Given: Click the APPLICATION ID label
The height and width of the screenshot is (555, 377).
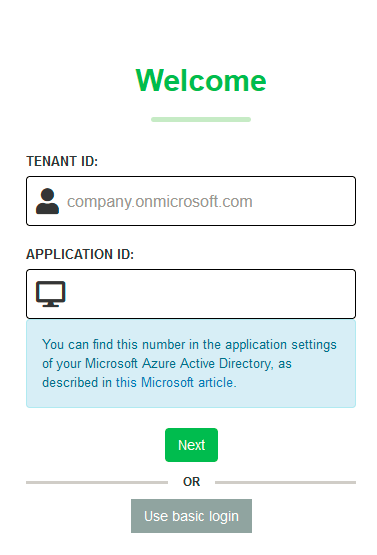Looking at the screenshot, I should tap(80, 254).
